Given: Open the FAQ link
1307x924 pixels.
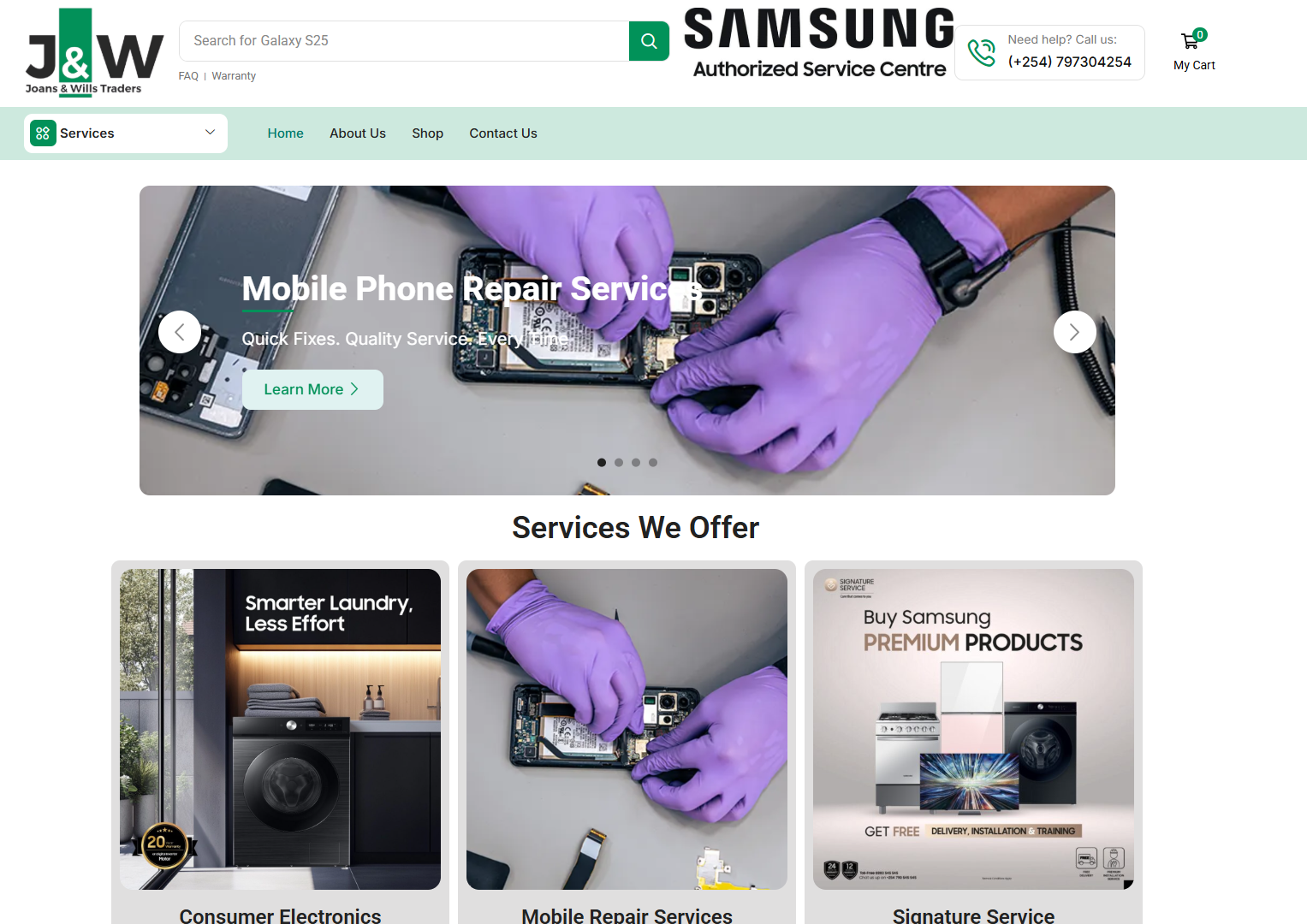Looking at the screenshot, I should click(188, 76).
